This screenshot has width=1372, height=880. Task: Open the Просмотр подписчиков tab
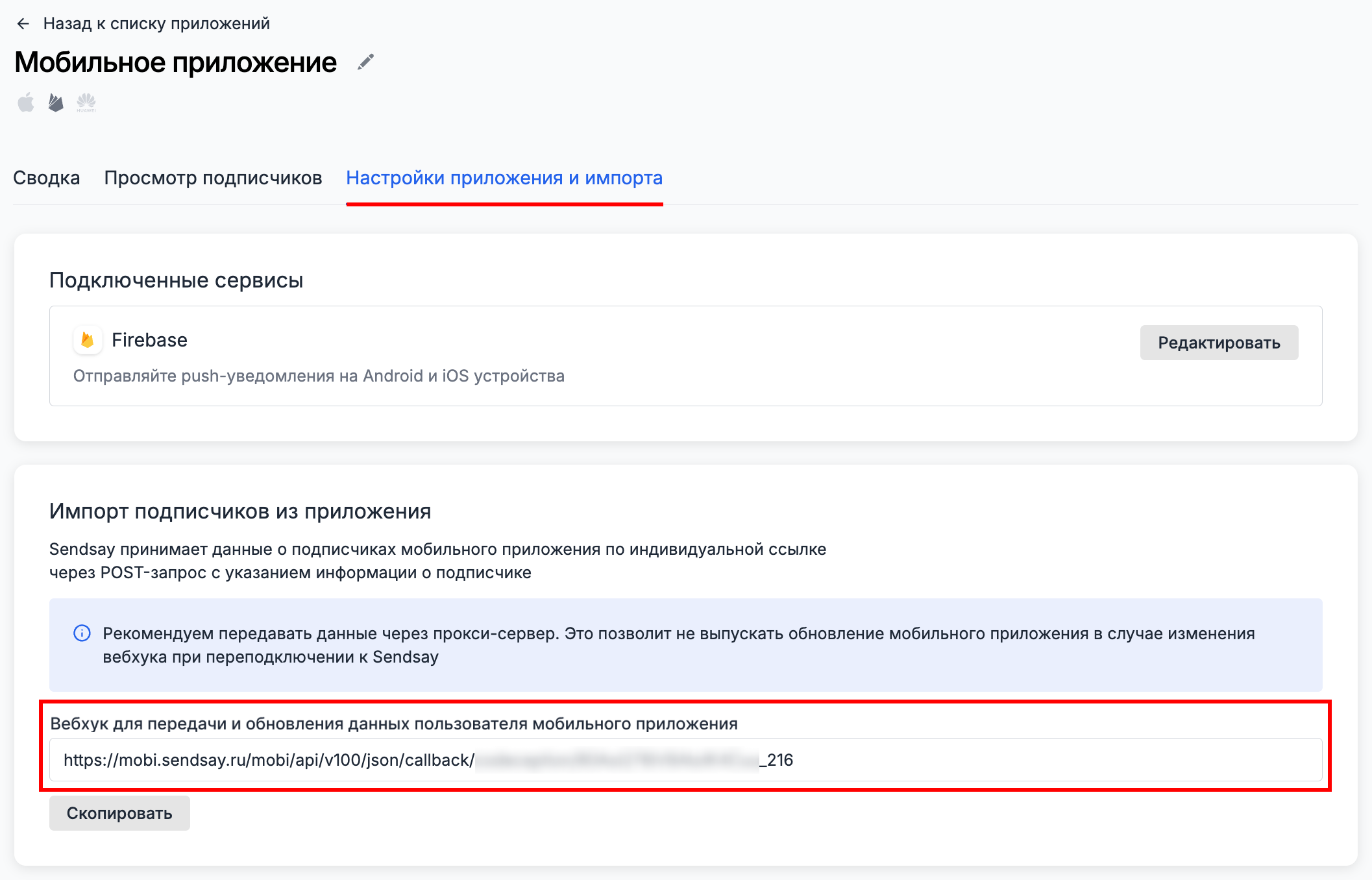pyautogui.click(x=213, y=177)
